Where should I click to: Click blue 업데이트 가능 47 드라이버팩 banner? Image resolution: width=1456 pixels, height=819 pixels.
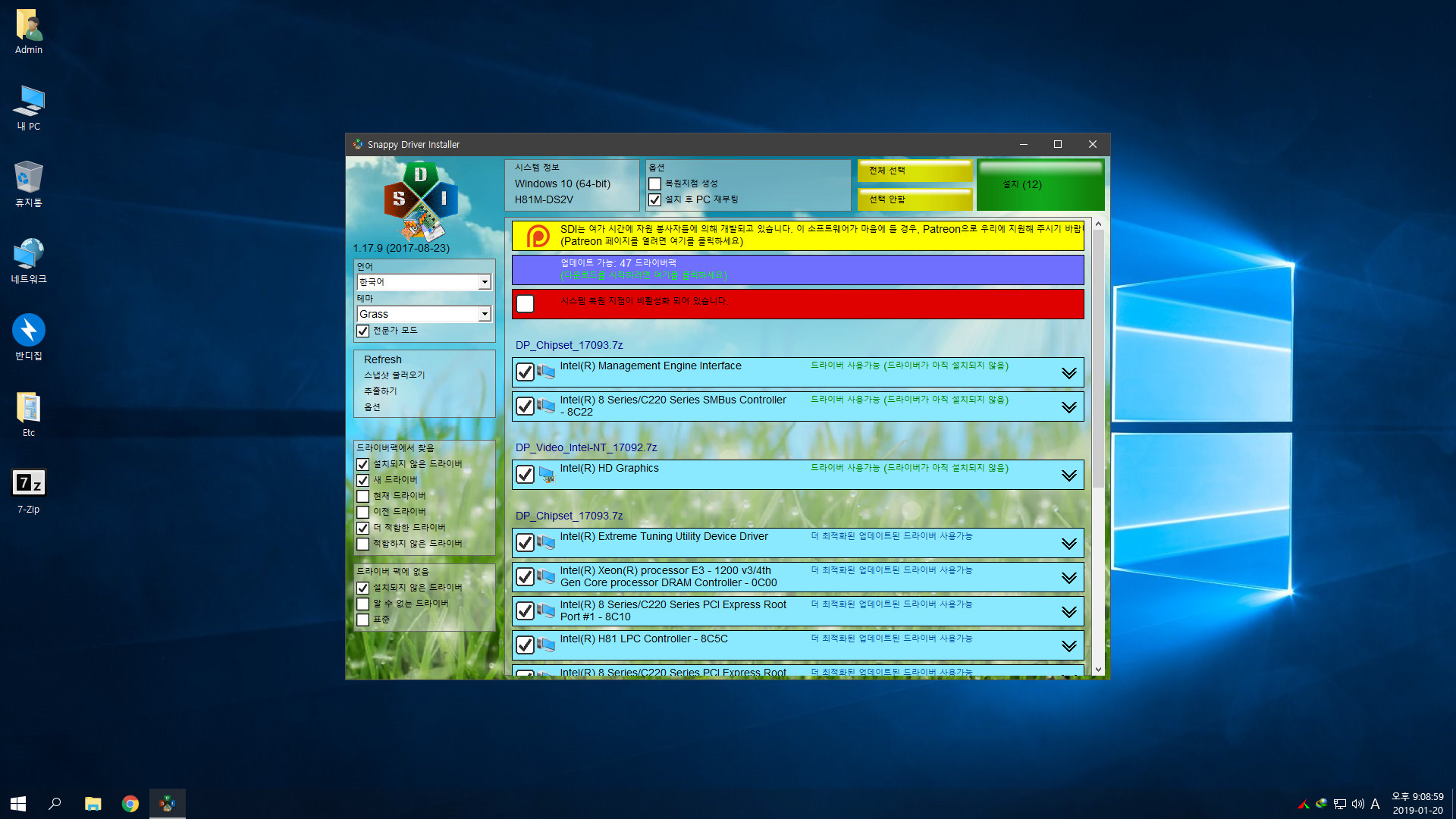coord(798,269)
